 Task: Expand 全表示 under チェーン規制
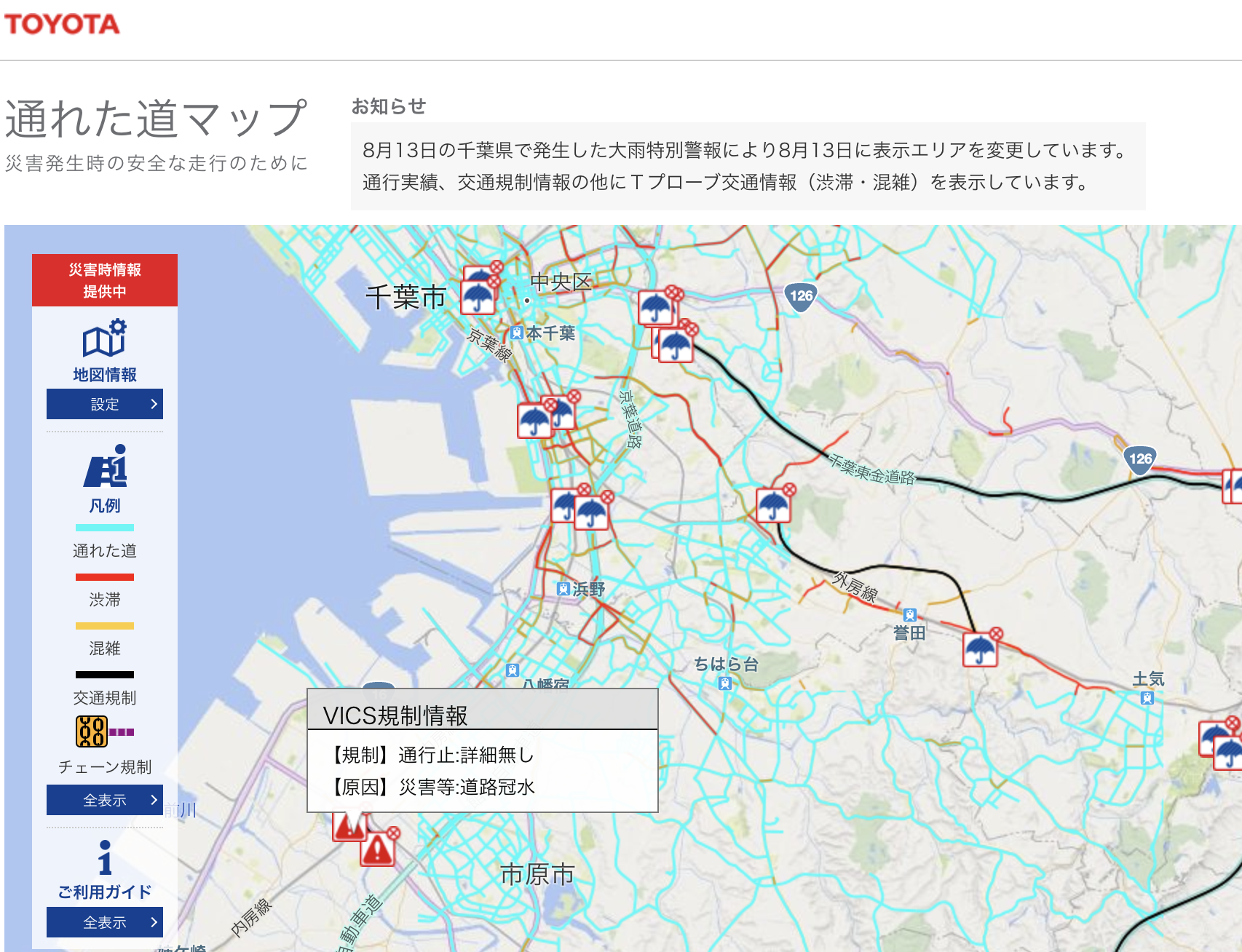coord(105,800)
